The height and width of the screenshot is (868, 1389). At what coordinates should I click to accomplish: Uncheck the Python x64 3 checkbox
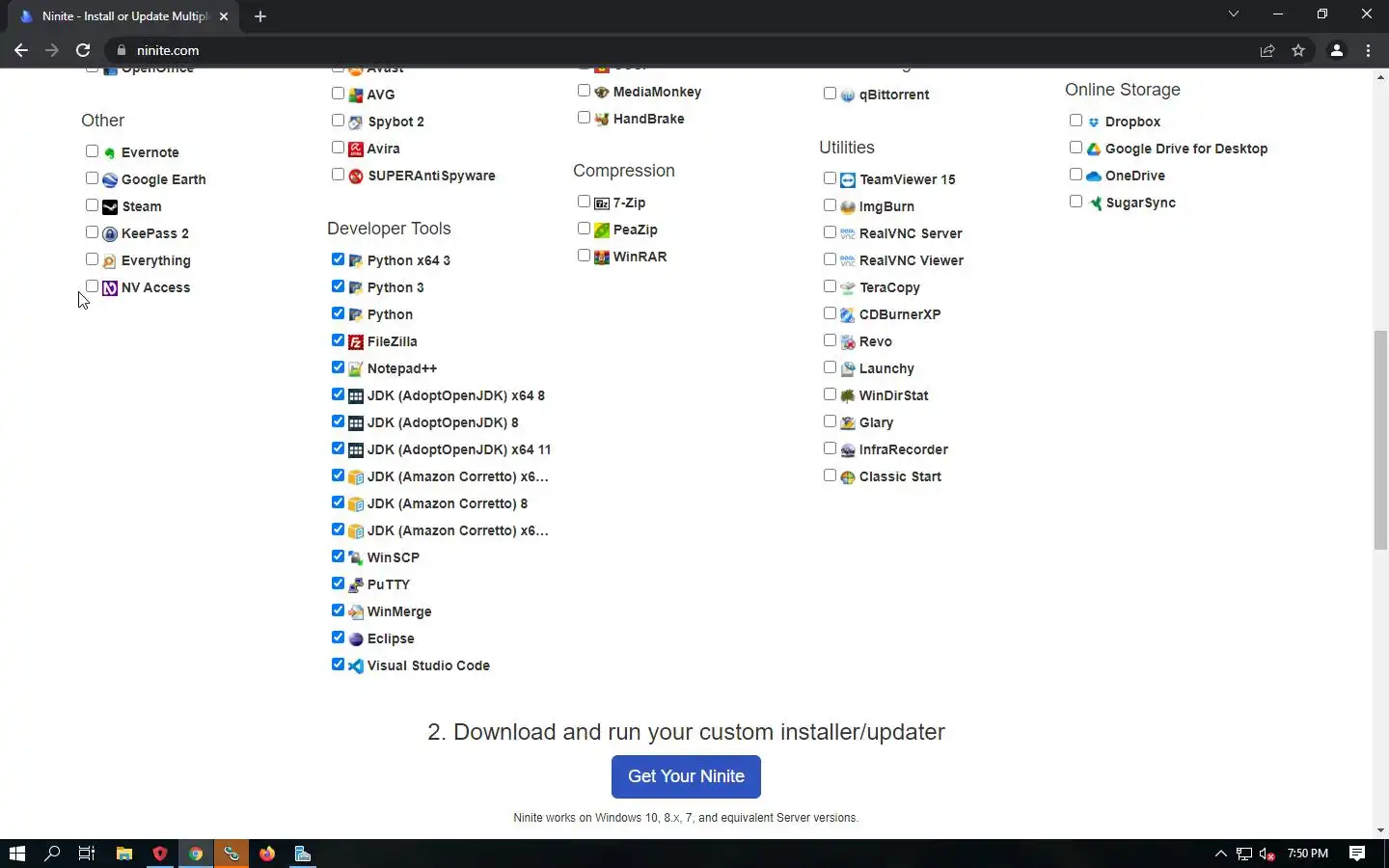[x=338, y=259]
